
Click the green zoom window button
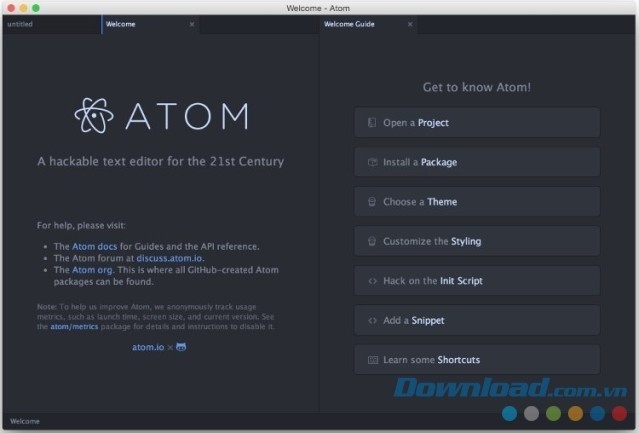[36, 8]
